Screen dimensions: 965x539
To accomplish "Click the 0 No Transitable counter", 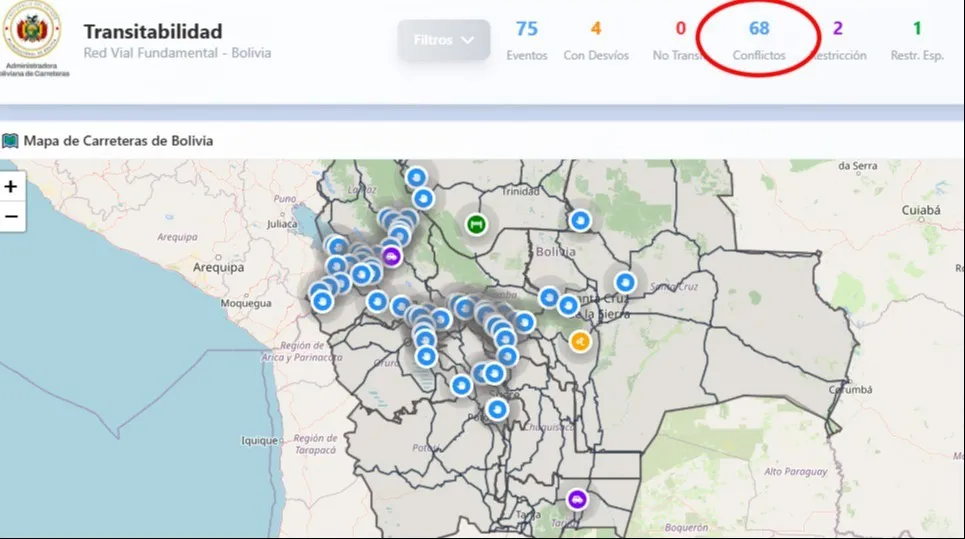I will (x=680, y=41).
